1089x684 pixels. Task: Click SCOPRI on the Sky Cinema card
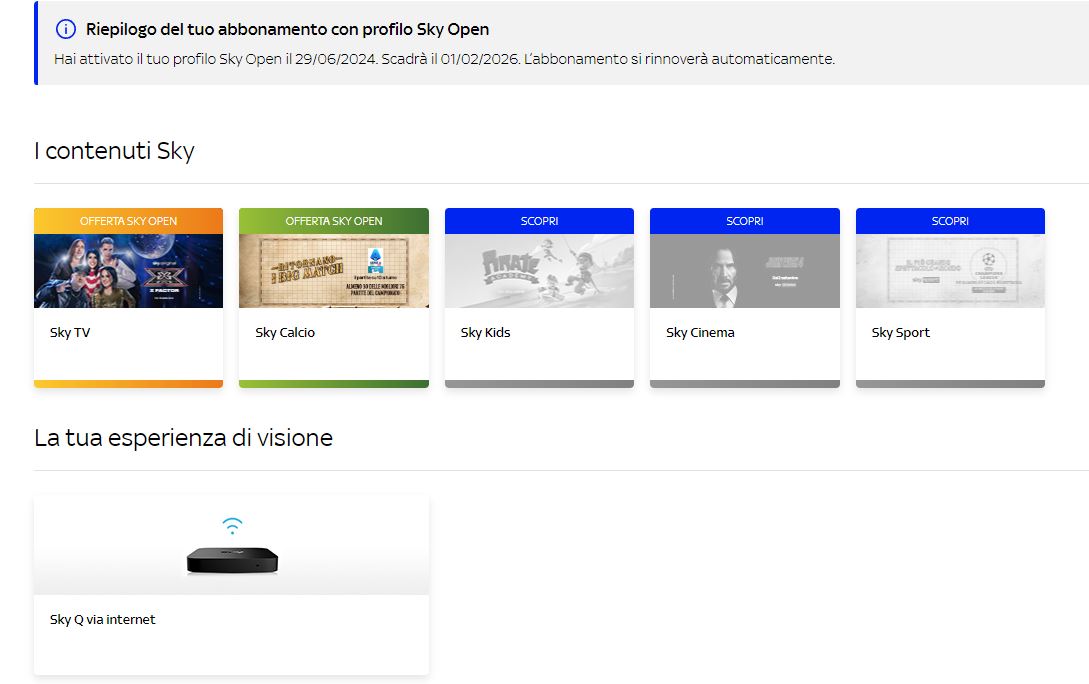(x=745, y=221)
